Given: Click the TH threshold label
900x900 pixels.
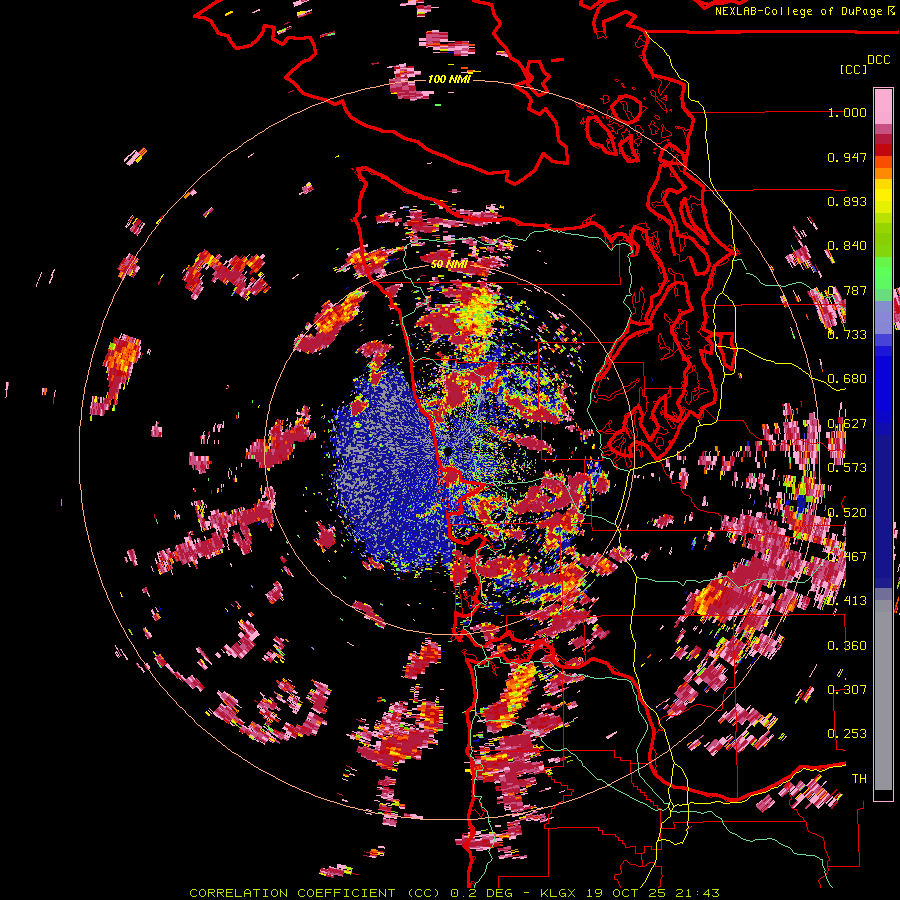Looking at the screenshot, I should click(x=859, y=779).
